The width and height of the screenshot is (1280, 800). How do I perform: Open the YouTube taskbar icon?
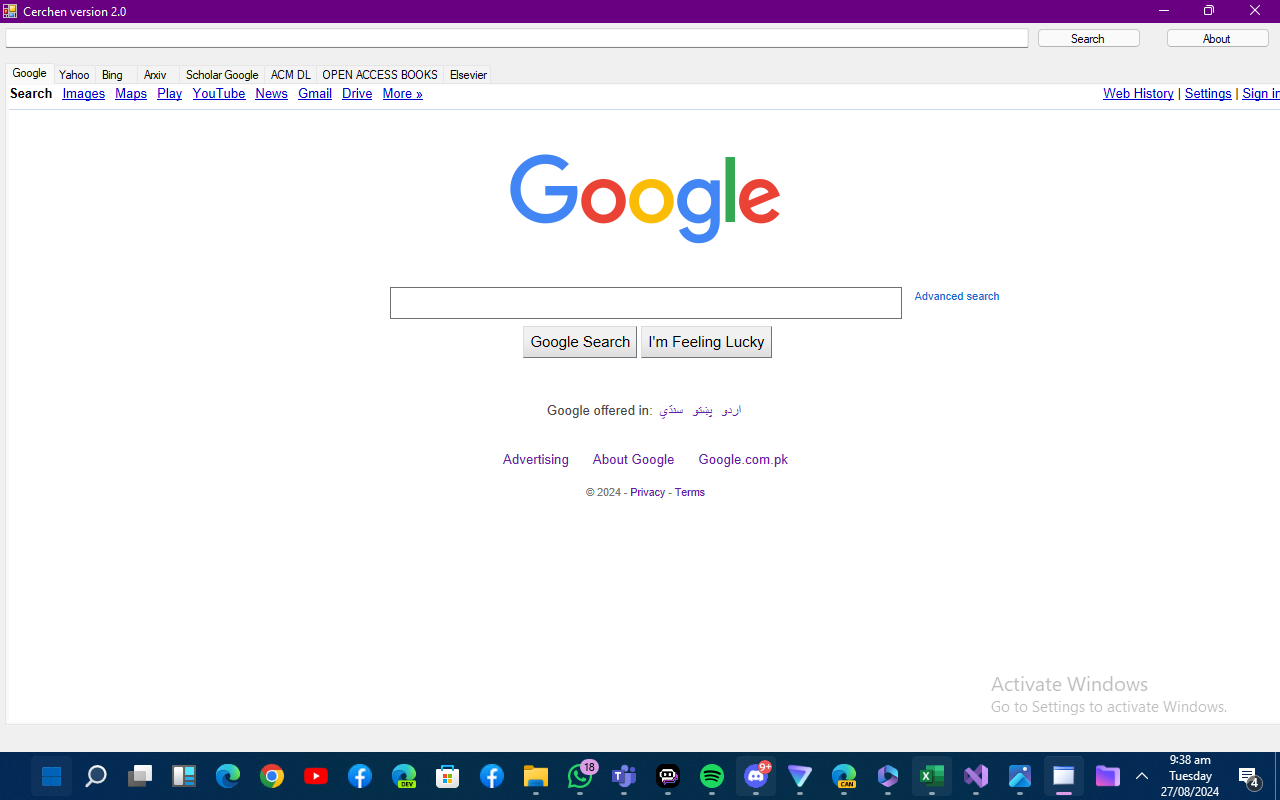[316, 776]
